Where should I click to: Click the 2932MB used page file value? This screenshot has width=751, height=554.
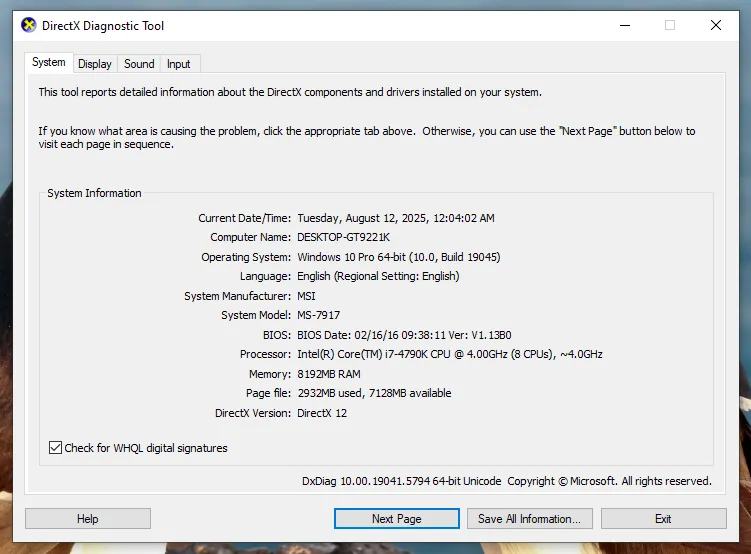coord(374,394)
